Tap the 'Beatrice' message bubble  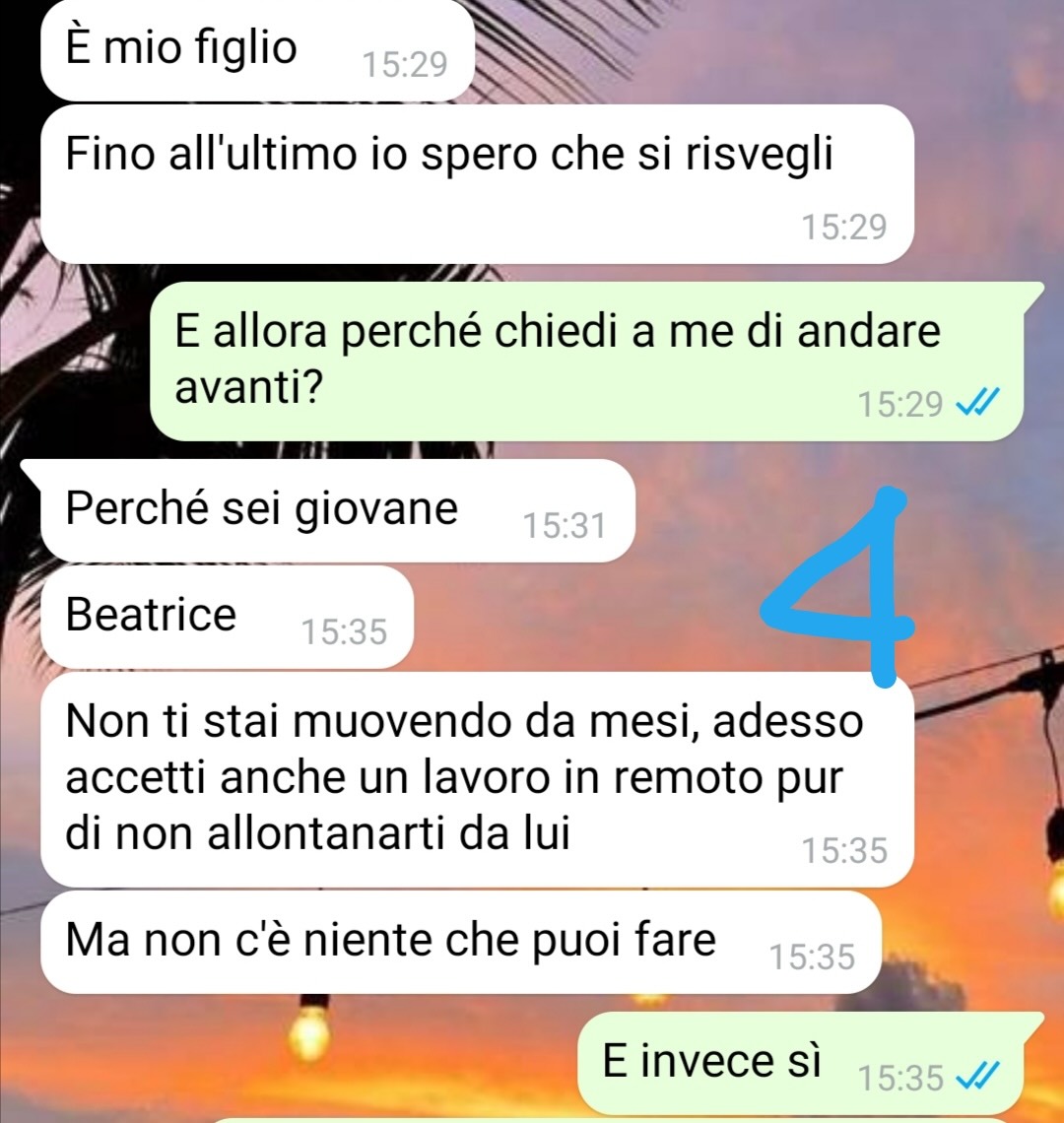coord(228,617)
